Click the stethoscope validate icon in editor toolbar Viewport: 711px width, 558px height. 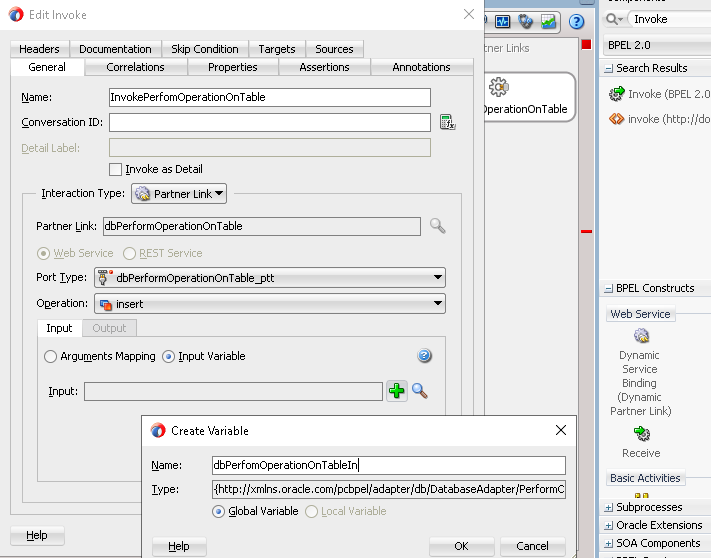pos(525,21)
